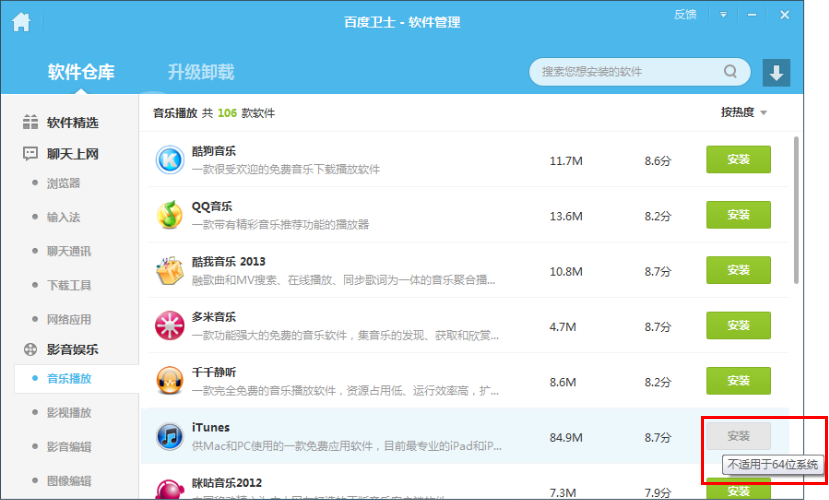Click the software search input field

[625, 72]
